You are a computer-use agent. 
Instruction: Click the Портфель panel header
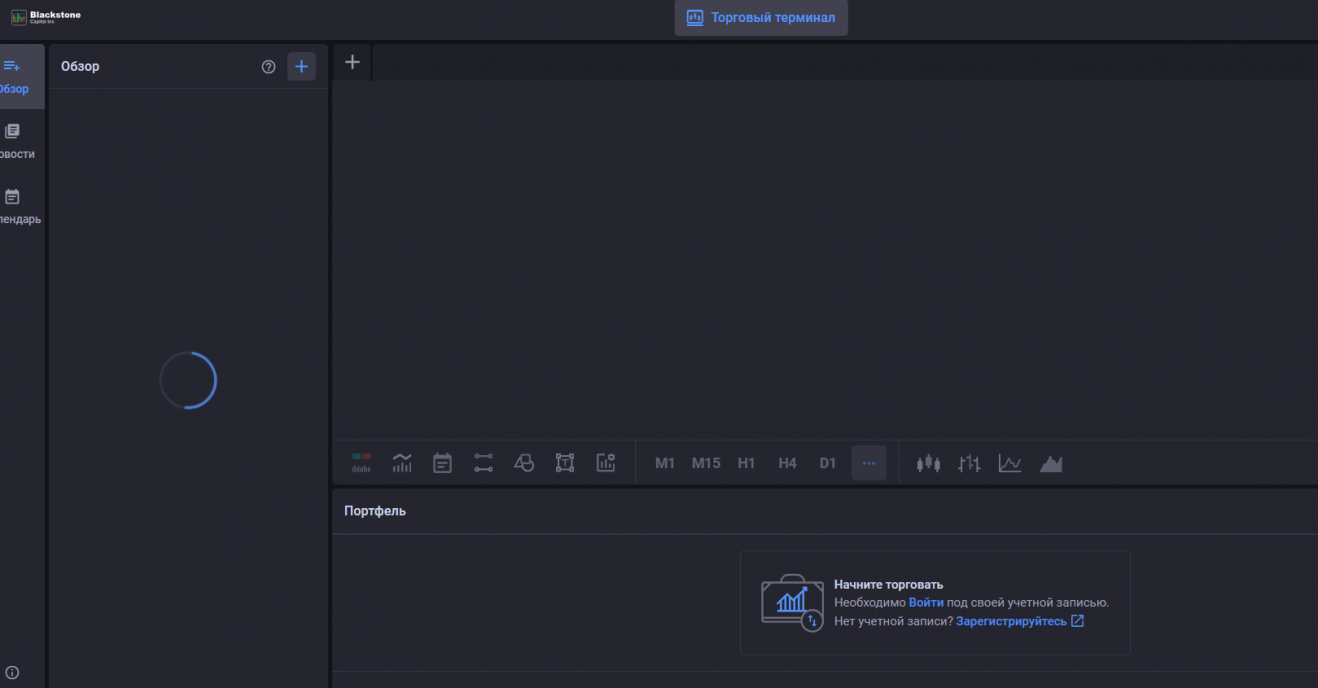point(375,511)
